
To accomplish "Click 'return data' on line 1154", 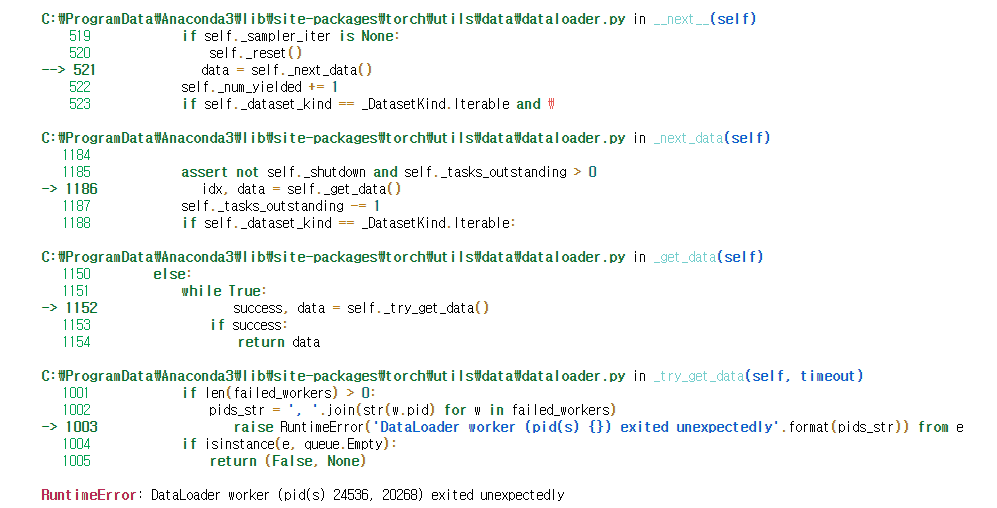I will [278, 342].
